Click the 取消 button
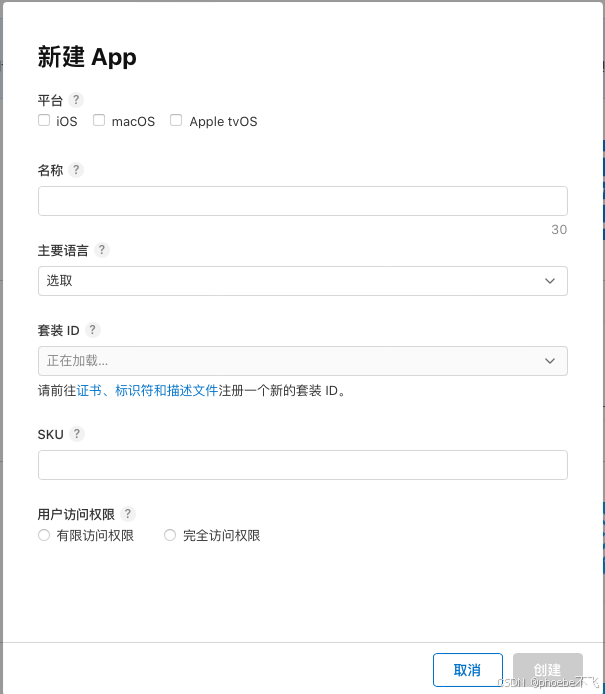Viewport: 605px width, 694px height. pyautogui.click(x=468, y=670)
